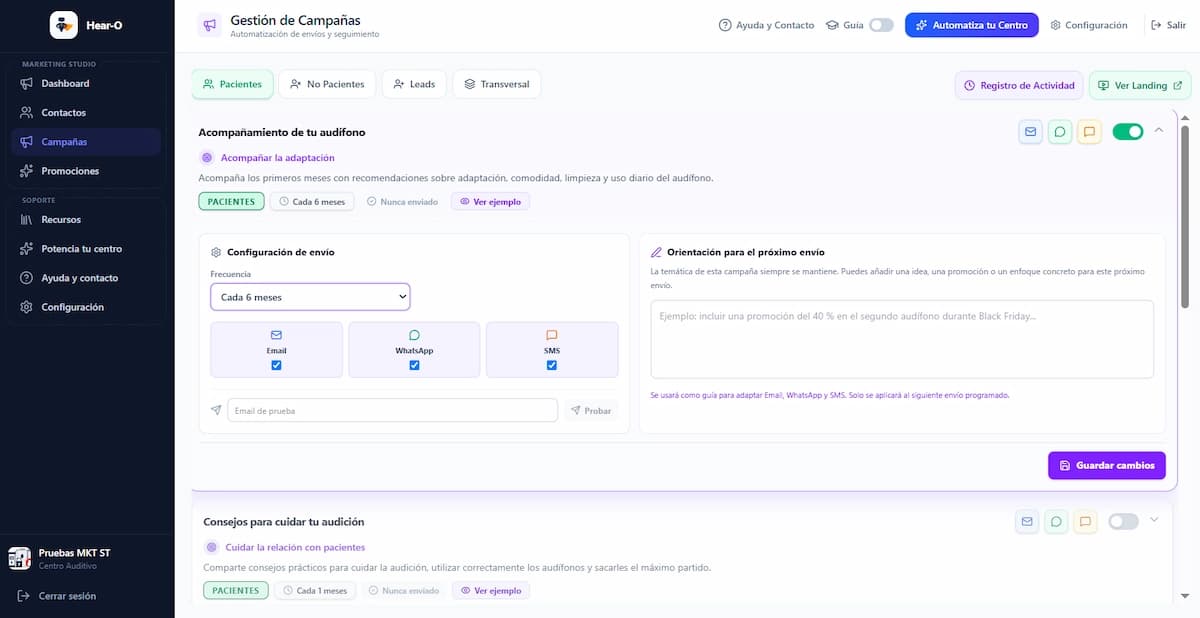Click email icon on Consejos para cuidar campaign
The width and height of the screenshot is (1200, 618).
click(1026, 521)
